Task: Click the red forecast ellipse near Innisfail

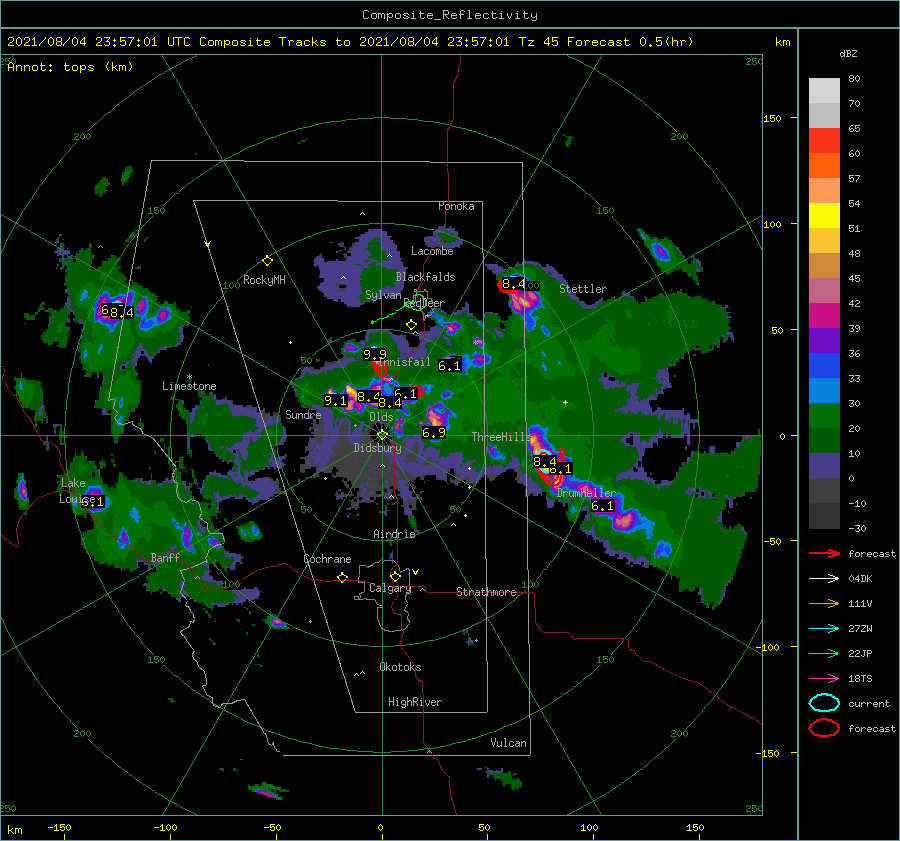Action: pos(379,367)
